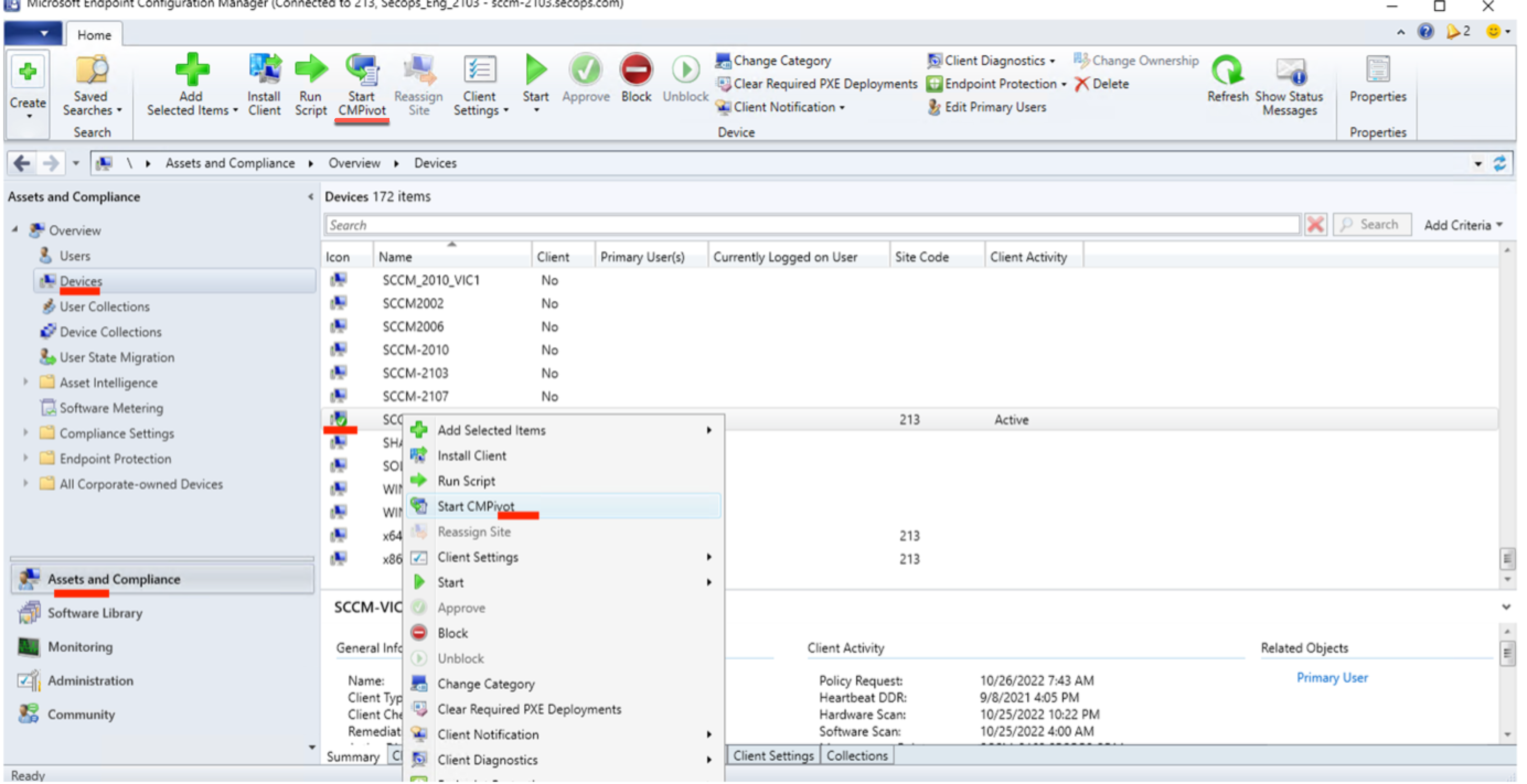Choose Block in the context menu
1527x784 pixels.
coord(564,633)
